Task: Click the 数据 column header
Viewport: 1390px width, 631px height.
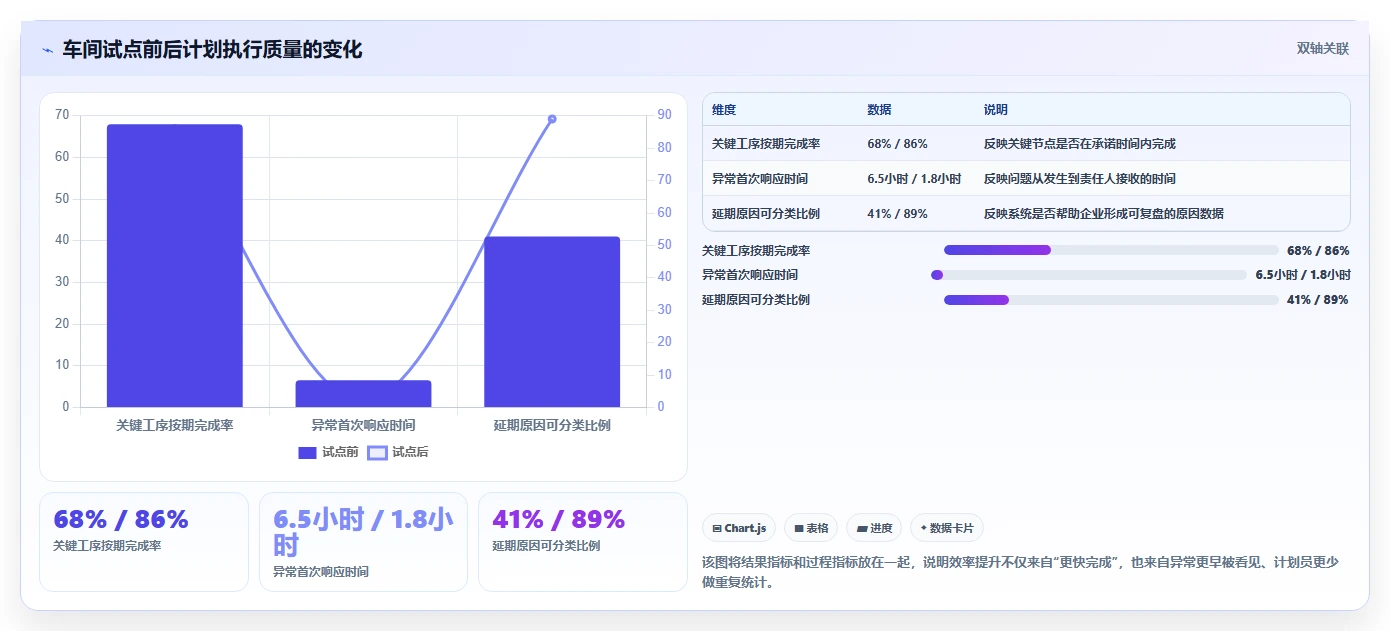Action: point(880,110)
